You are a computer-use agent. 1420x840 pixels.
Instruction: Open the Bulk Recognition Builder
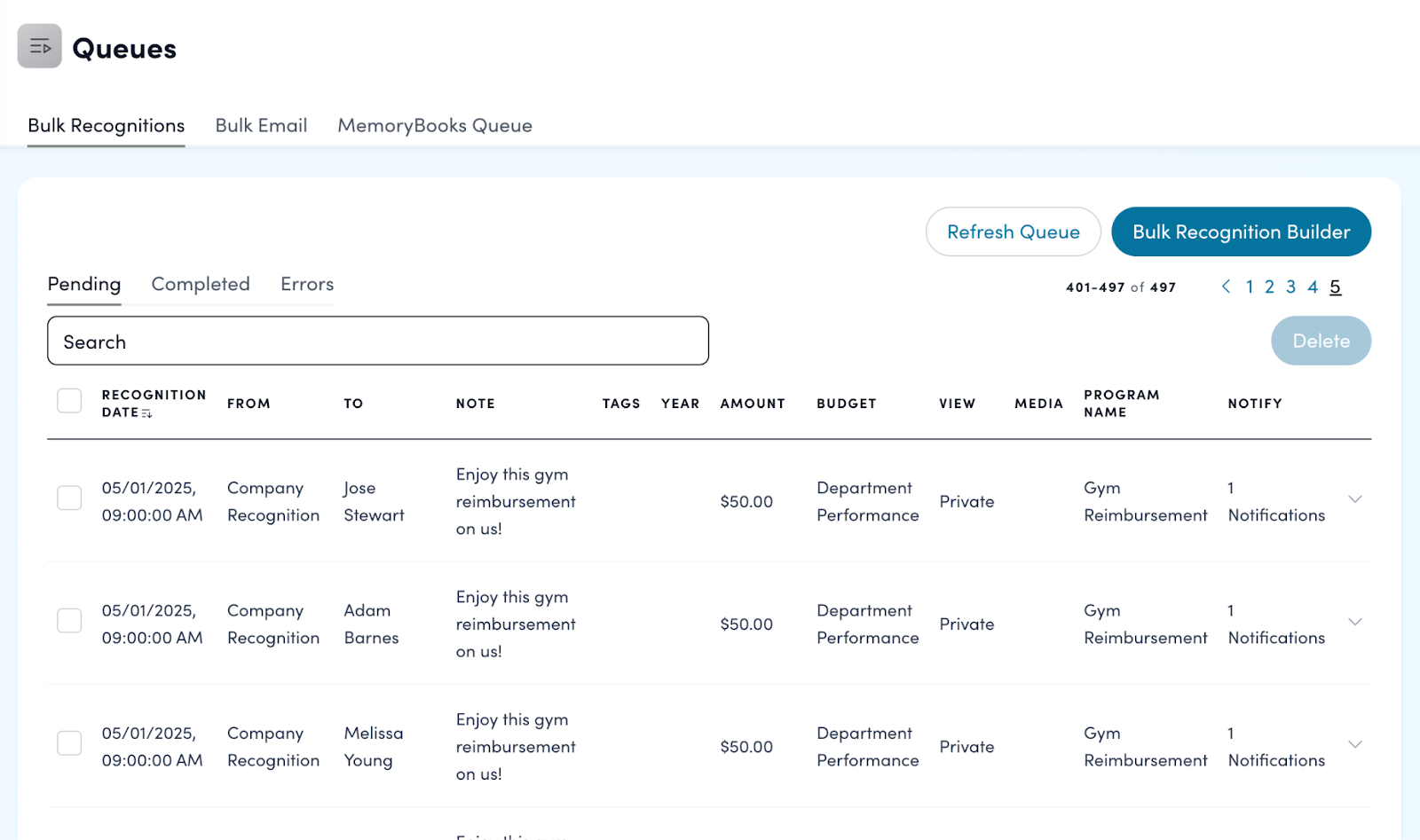coord(1241,232)
